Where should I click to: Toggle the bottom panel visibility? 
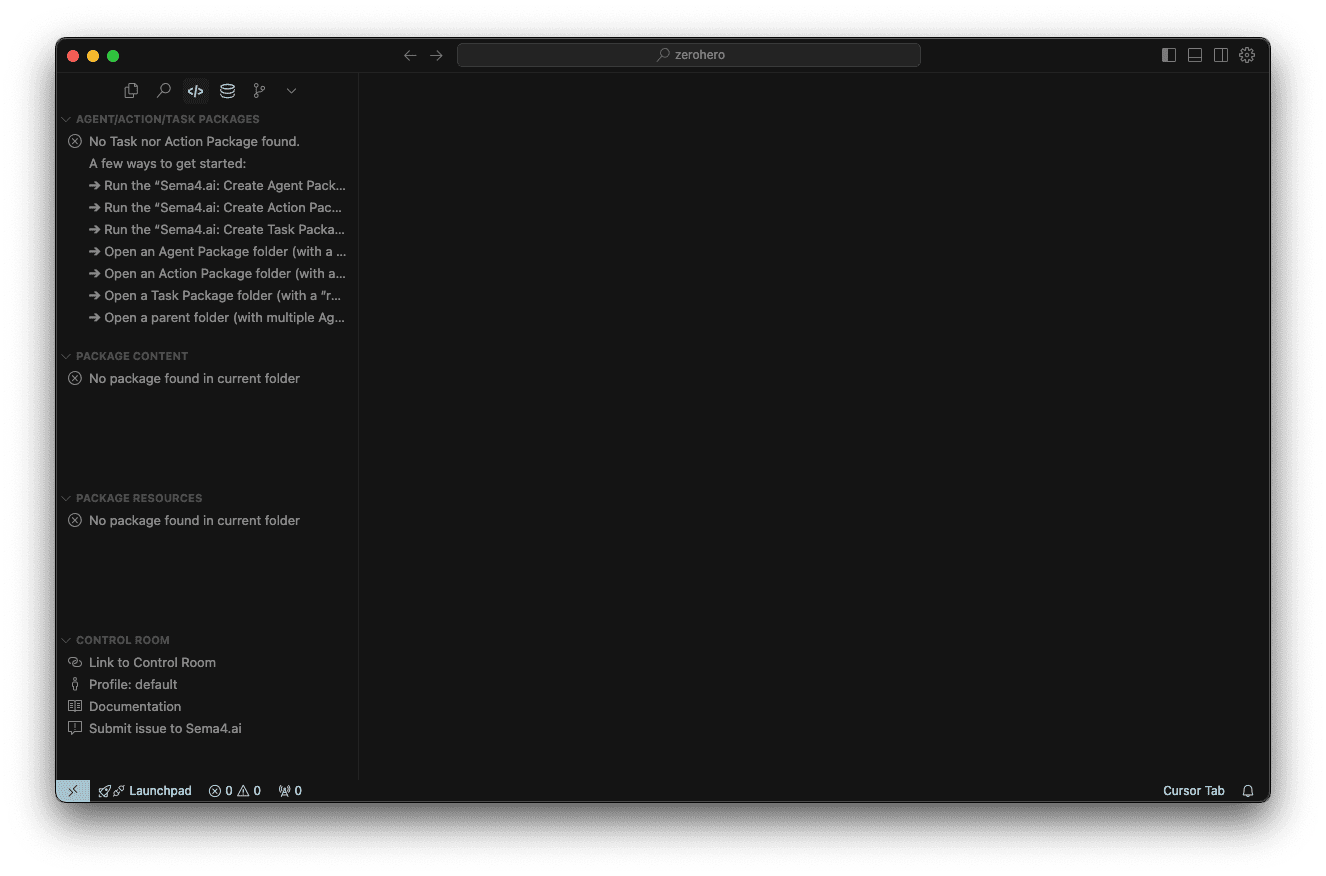1194,55
